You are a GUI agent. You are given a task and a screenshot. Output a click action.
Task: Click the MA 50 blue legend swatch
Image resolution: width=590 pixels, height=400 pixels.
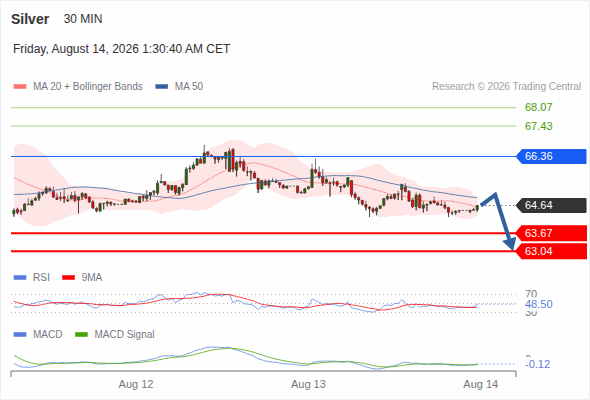pyautogui.click(x=162, y=87)
